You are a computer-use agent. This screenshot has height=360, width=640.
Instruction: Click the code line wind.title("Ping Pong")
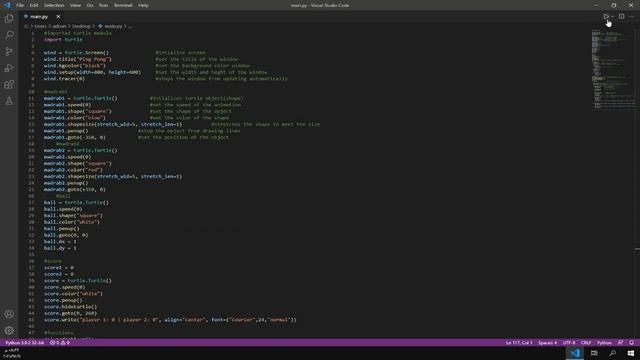(x=78, y=59)
